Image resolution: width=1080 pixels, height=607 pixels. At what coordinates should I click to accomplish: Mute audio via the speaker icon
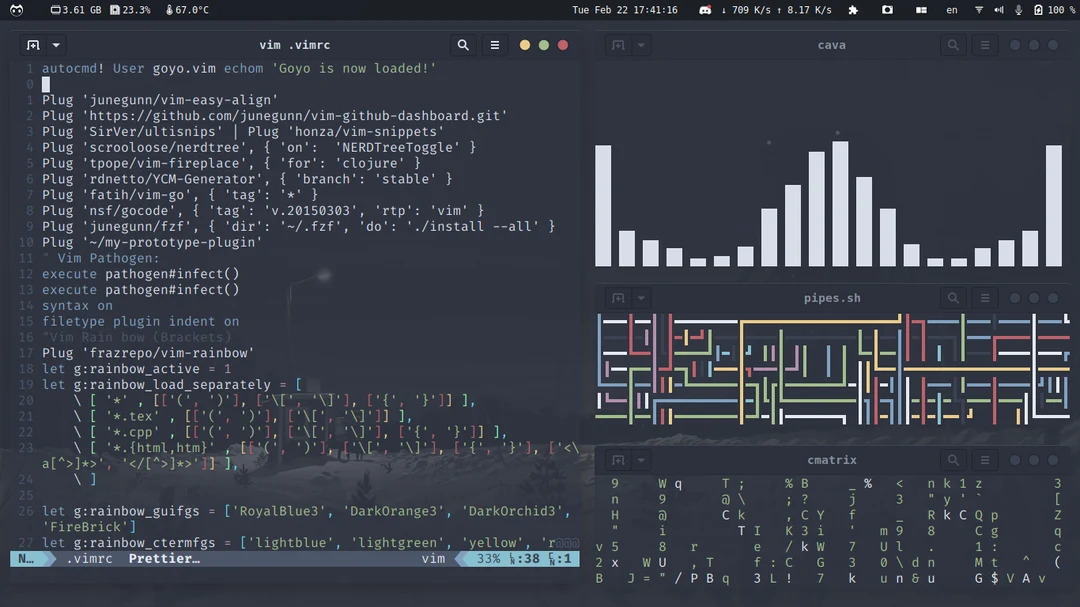(x=1000, y=10)
